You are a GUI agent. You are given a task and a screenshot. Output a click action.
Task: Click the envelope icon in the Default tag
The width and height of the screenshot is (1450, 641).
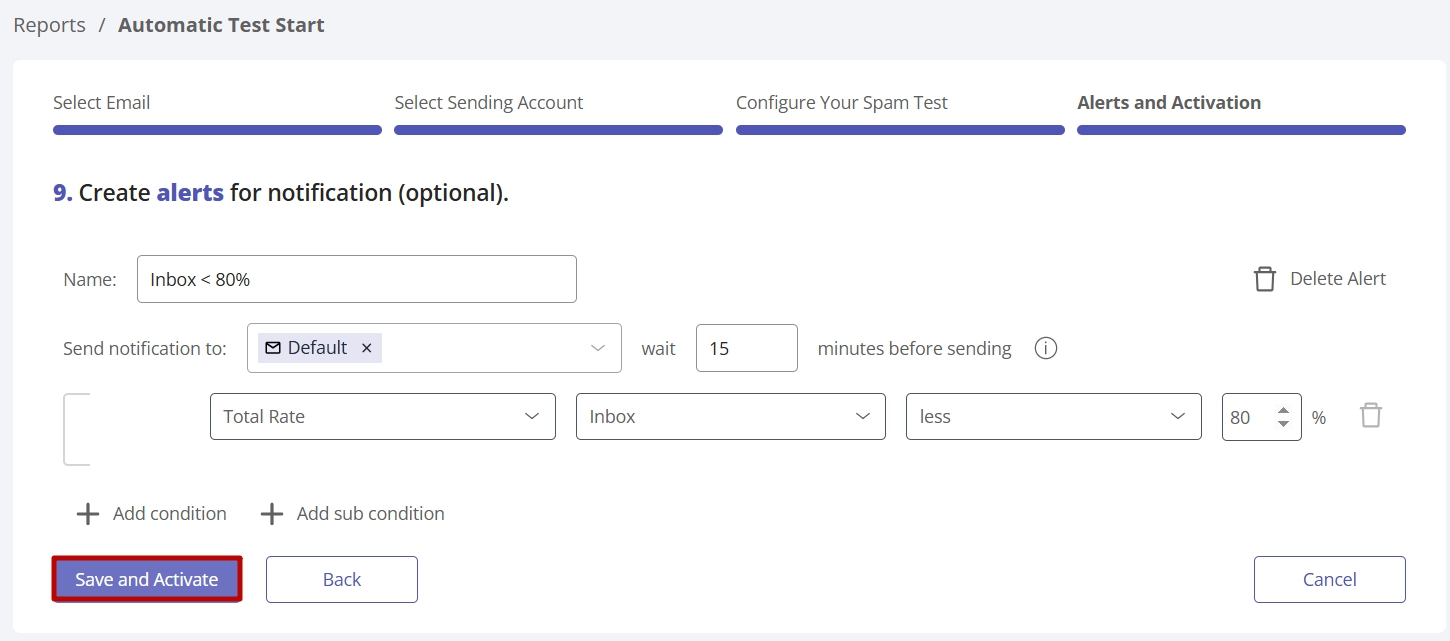point(273,348)
